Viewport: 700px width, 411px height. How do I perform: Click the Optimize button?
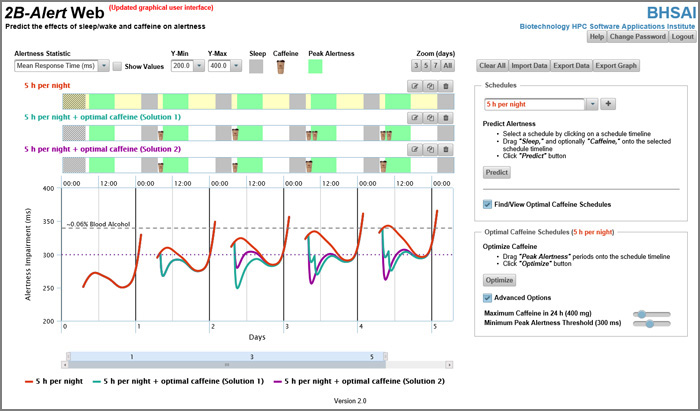click(x=500, y=280)
